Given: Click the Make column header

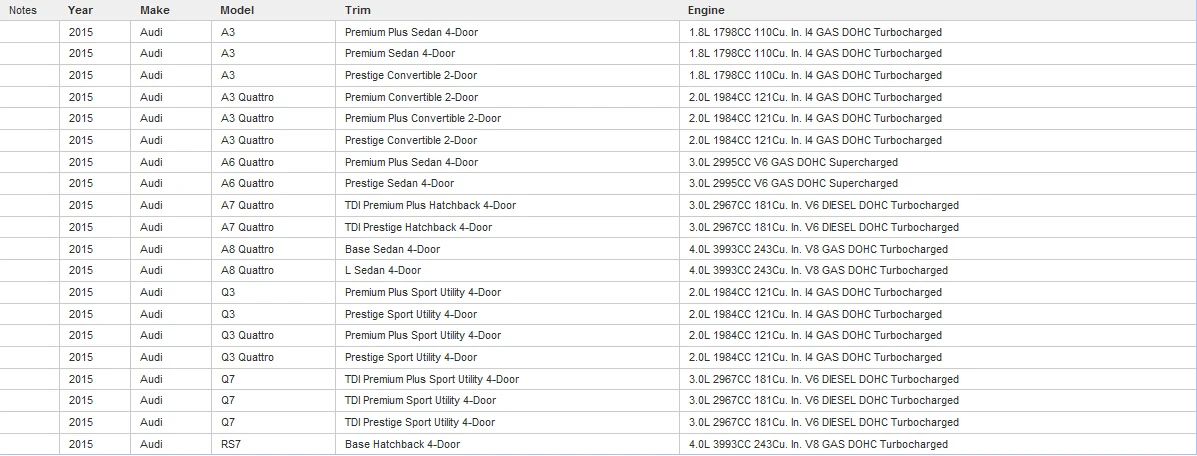Looking at the screenshot, I should tap(154, 10).
